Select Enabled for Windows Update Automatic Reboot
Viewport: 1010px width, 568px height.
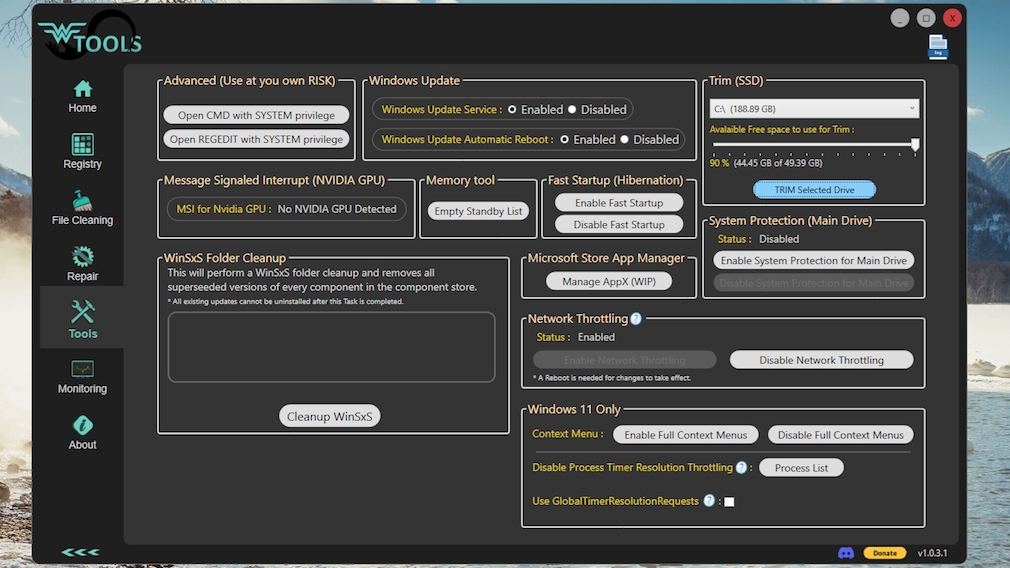565,140
